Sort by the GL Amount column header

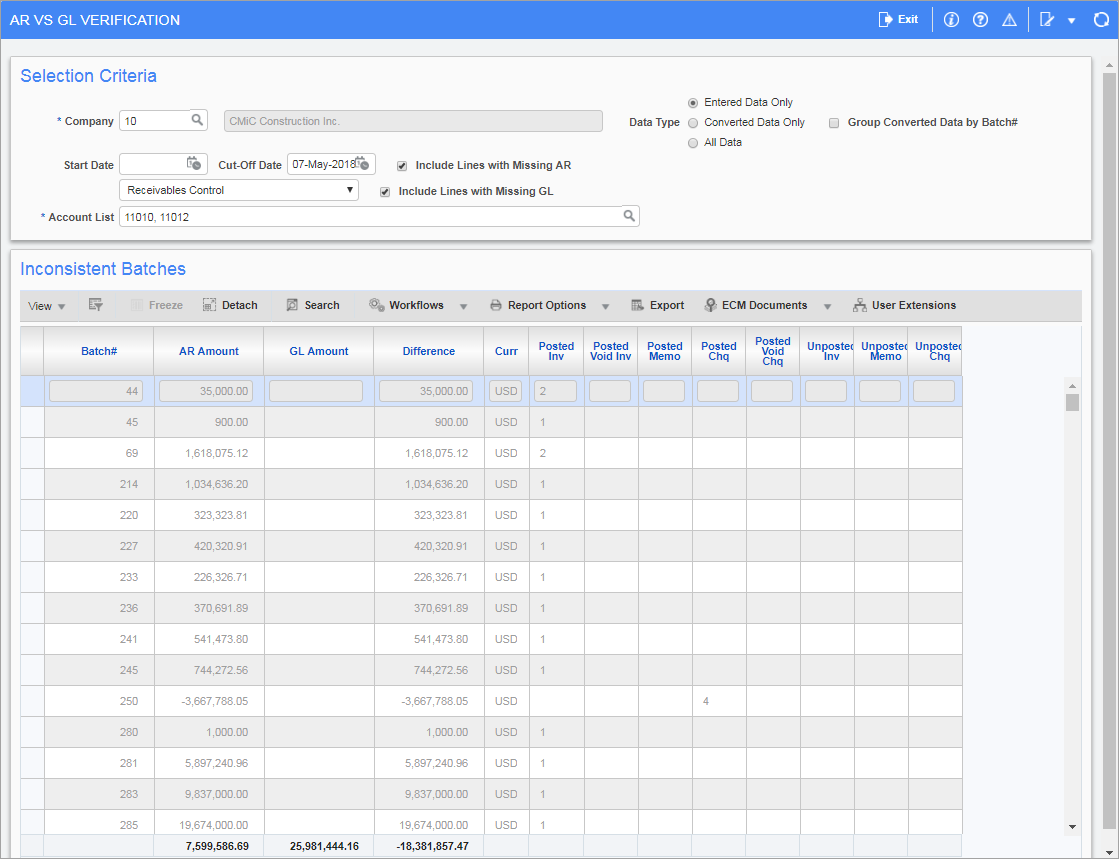tap(318, 351)
